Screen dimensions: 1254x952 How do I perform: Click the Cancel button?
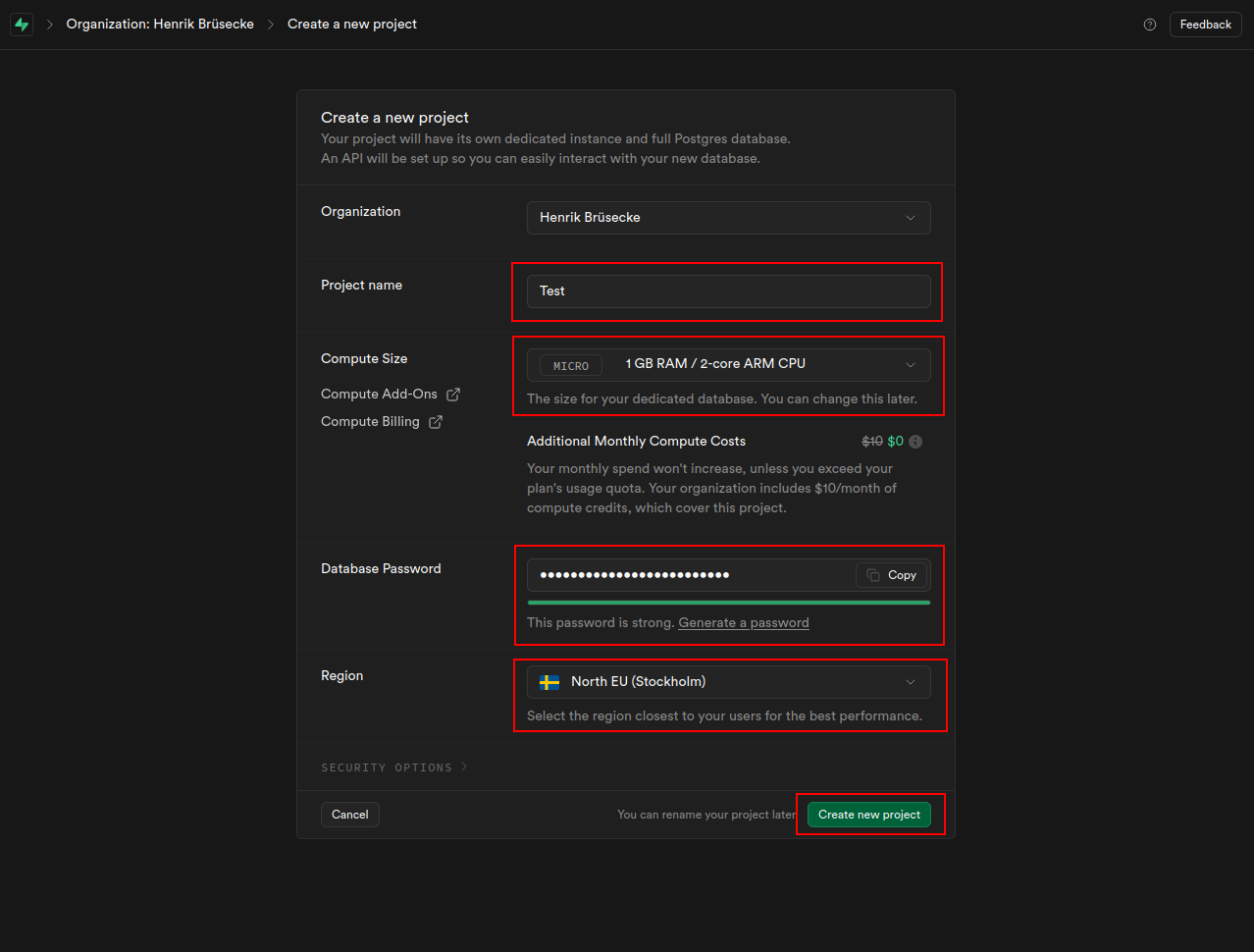pyautogui.click(x=350, y=815)
